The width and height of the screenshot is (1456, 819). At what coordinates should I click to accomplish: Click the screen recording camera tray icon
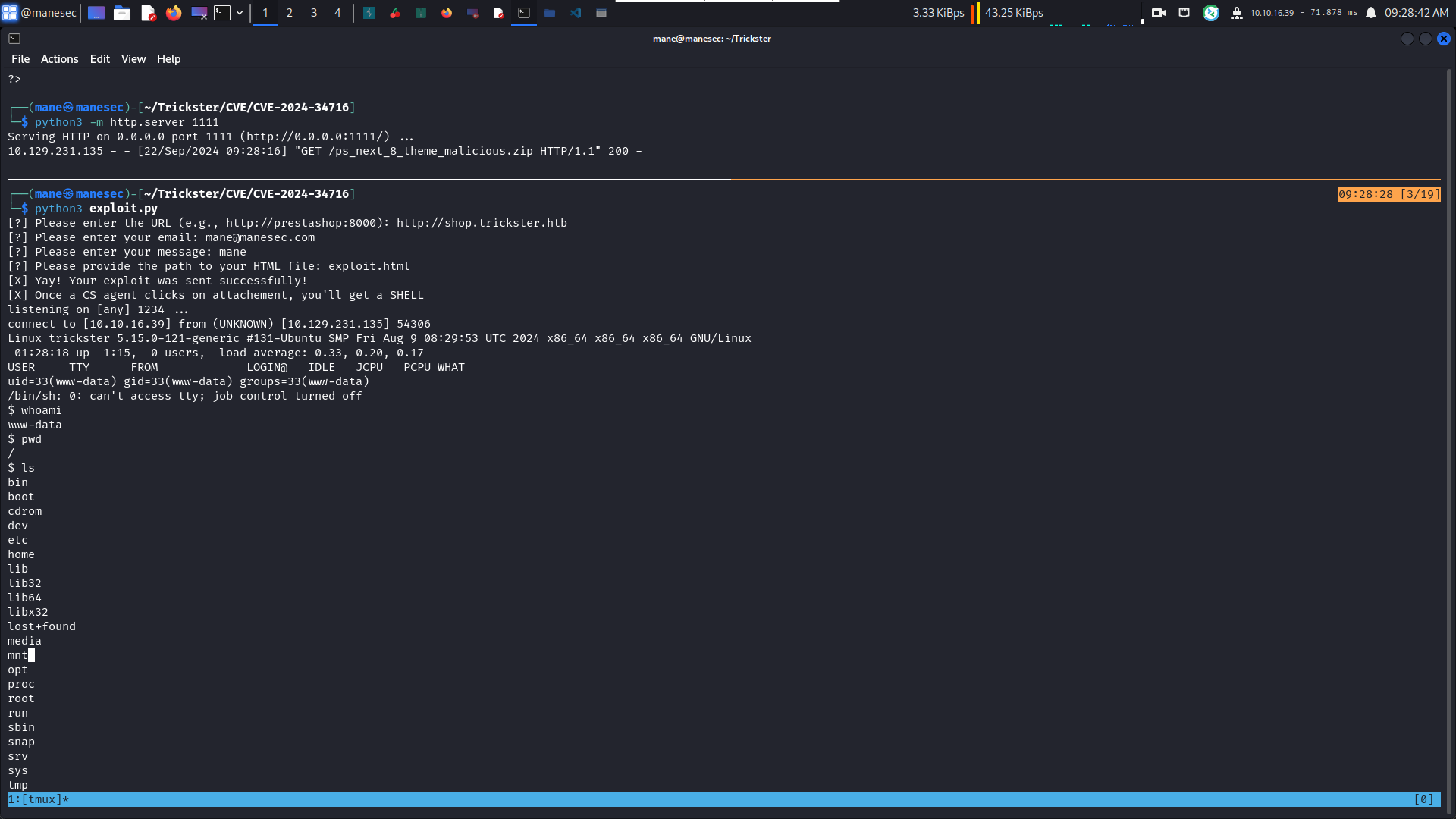coord(1159,13)
